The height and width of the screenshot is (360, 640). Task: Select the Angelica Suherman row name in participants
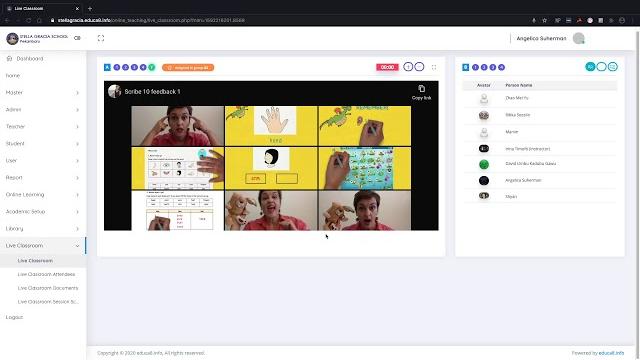tap(523, 180)
